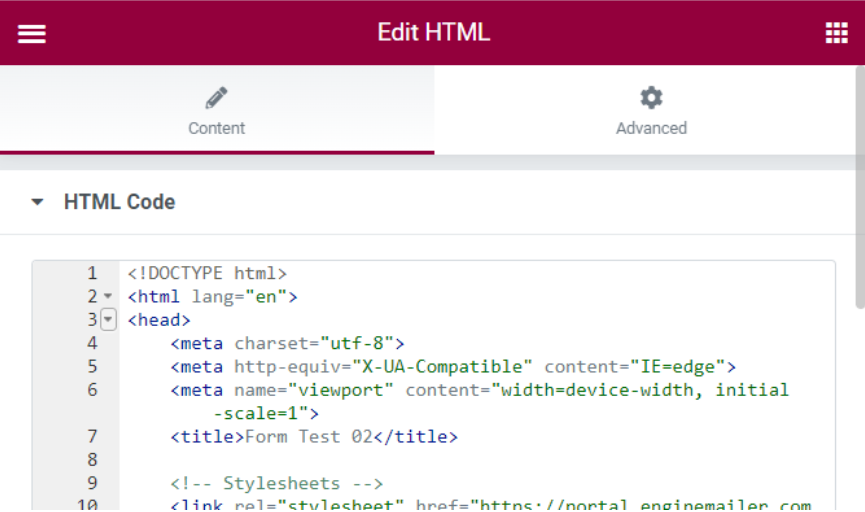The height and width of the screenshot is (512, 865).
Task: Fold the html tag on line 2
Action: click(x=107, y=297)
